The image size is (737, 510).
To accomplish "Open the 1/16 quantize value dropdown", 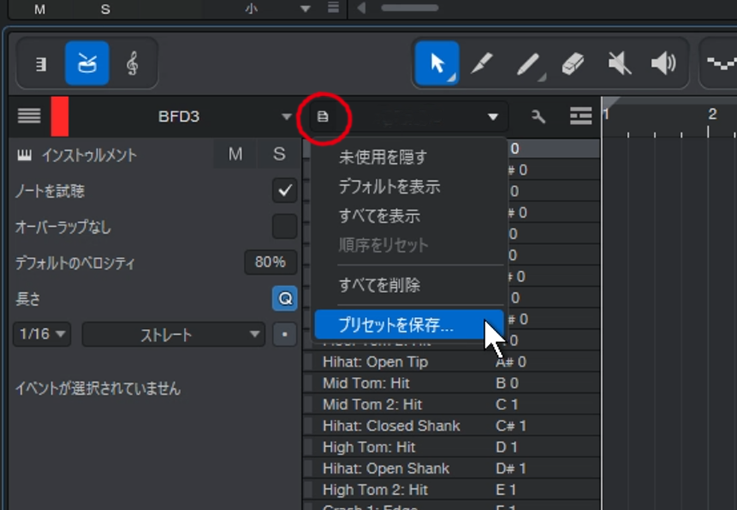I will [x=42, y=334].
